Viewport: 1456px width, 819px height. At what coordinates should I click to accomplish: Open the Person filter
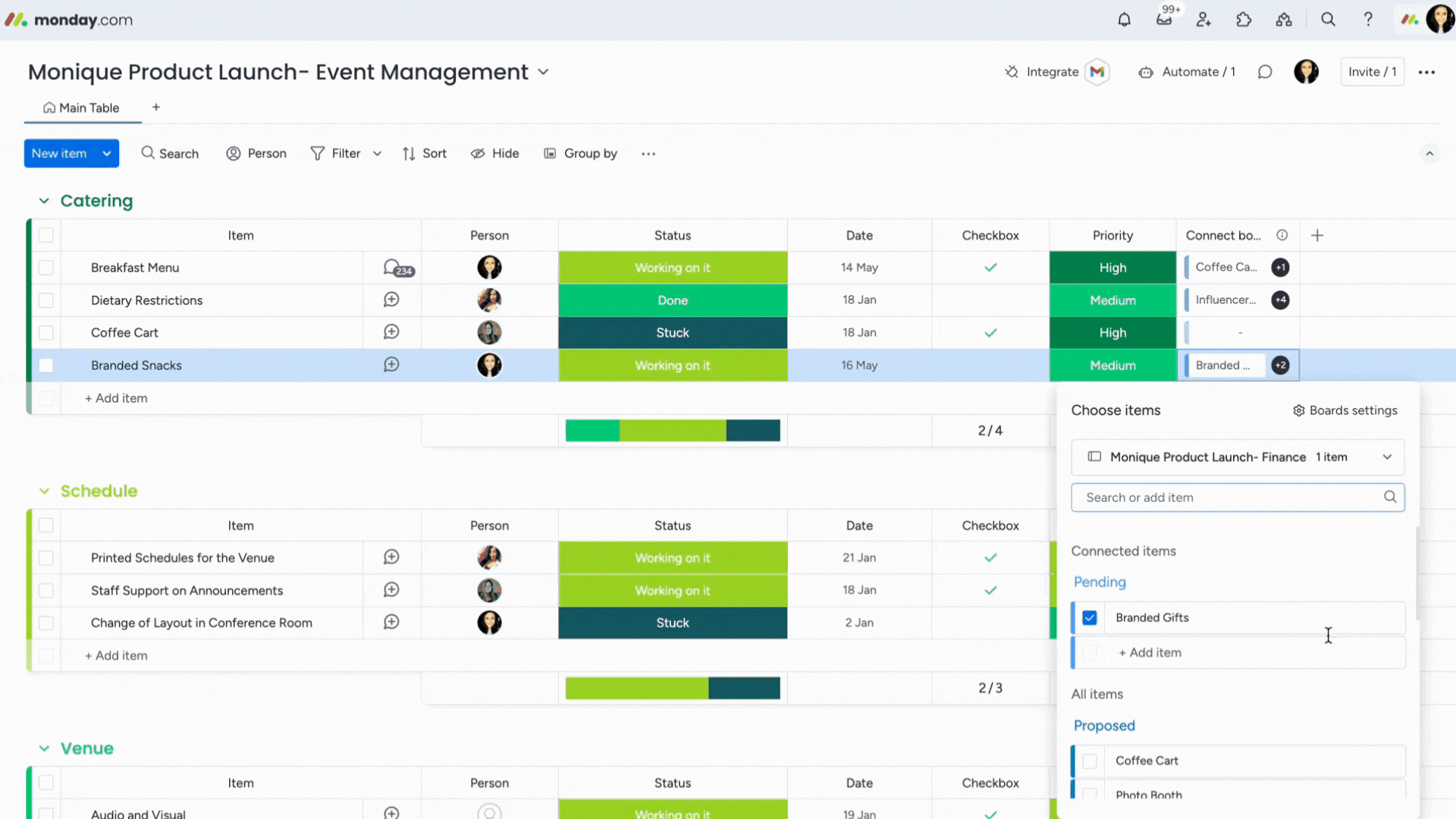[x=256, y=154]
